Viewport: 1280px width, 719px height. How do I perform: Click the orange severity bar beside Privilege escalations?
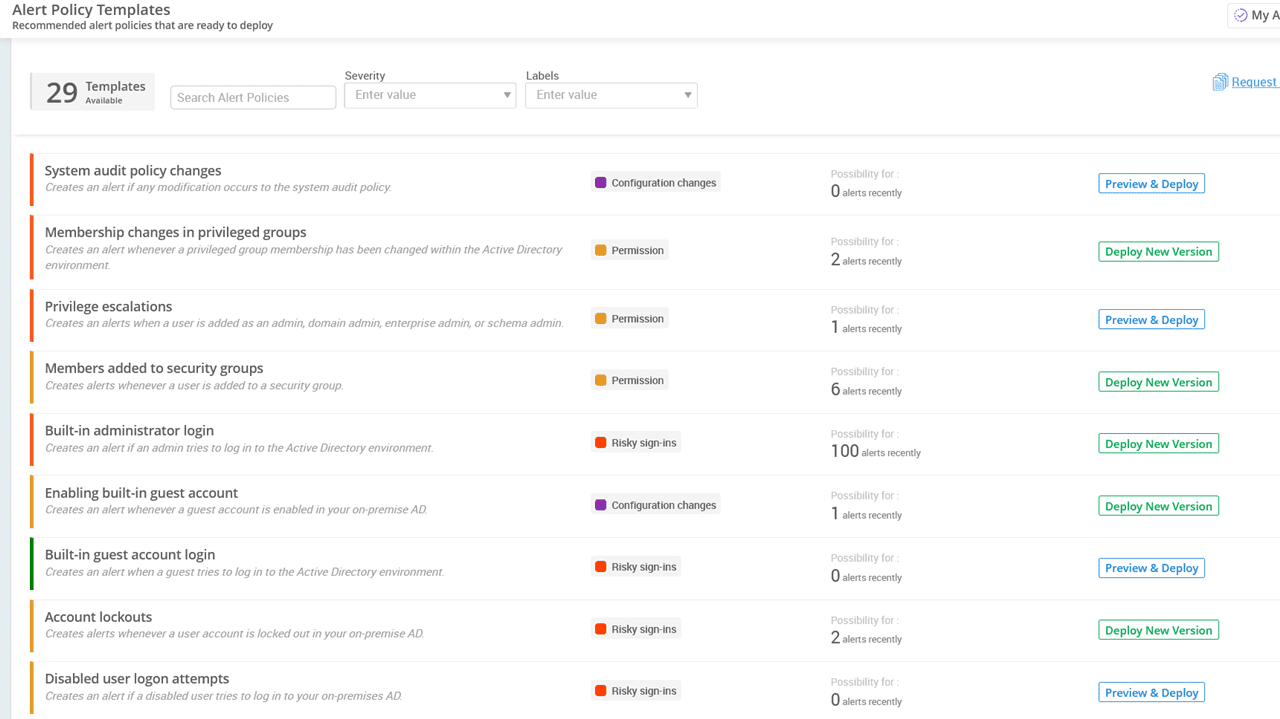click(30, 315)
